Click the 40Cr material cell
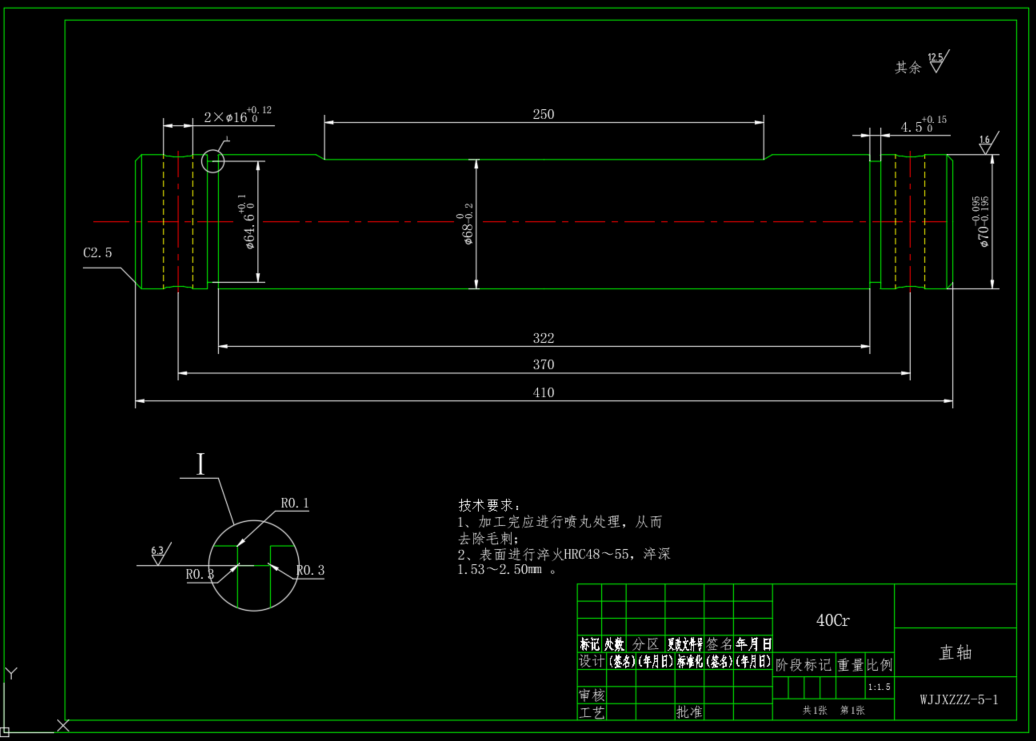Image resolution: width=1036 pixels, height=741 pixels. click(x=833, y=620)
